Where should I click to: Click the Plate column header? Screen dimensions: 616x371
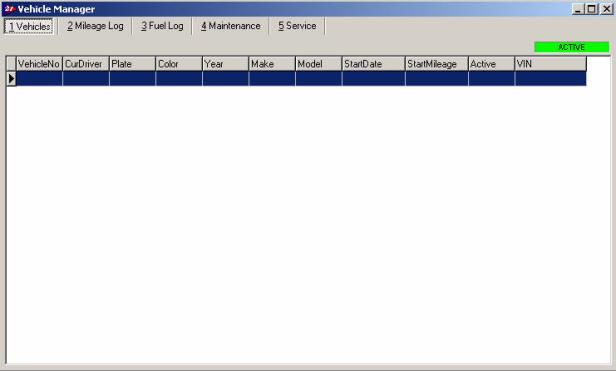[x=132, y=64]
